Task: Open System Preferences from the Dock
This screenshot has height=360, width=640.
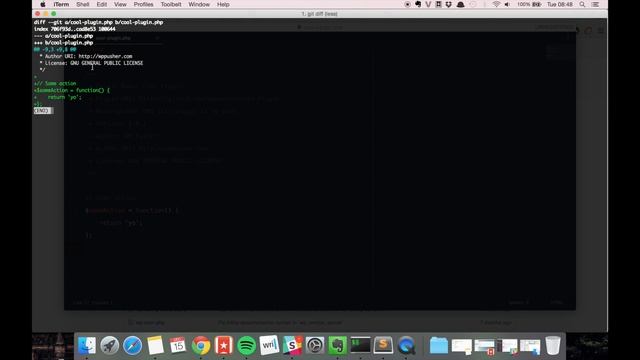Action: point(315,345)
